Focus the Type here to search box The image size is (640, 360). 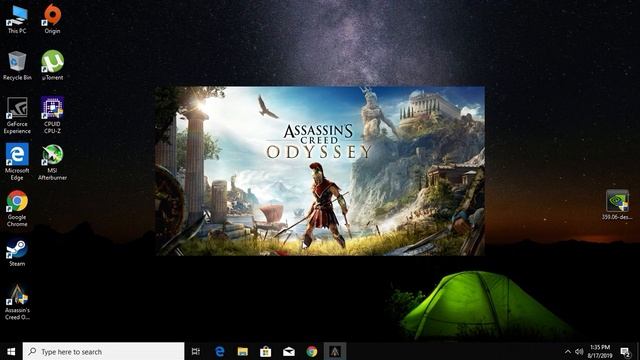click(x=103, y=351)
